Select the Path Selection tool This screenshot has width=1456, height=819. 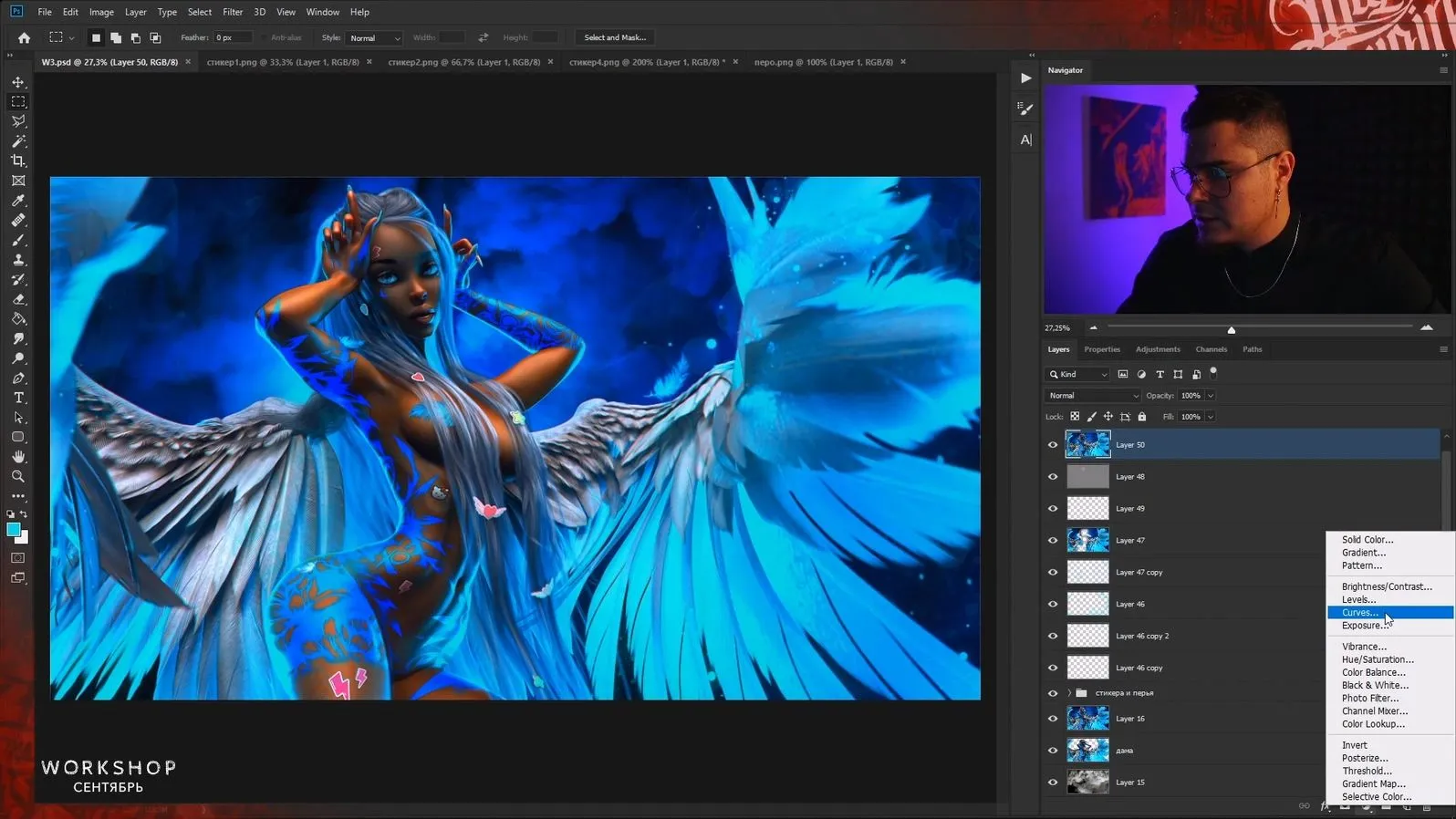[18, 418]
